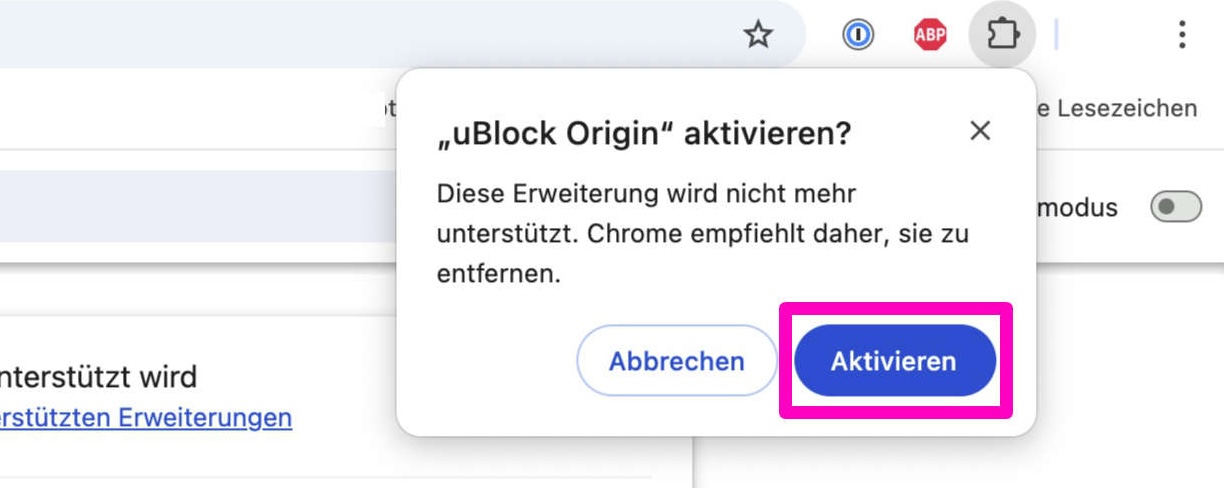Image resolution: width=1224 pixels, height=488 pixels.
Task: Confirm with the Aktivieren button
Action: pos(895,361)
